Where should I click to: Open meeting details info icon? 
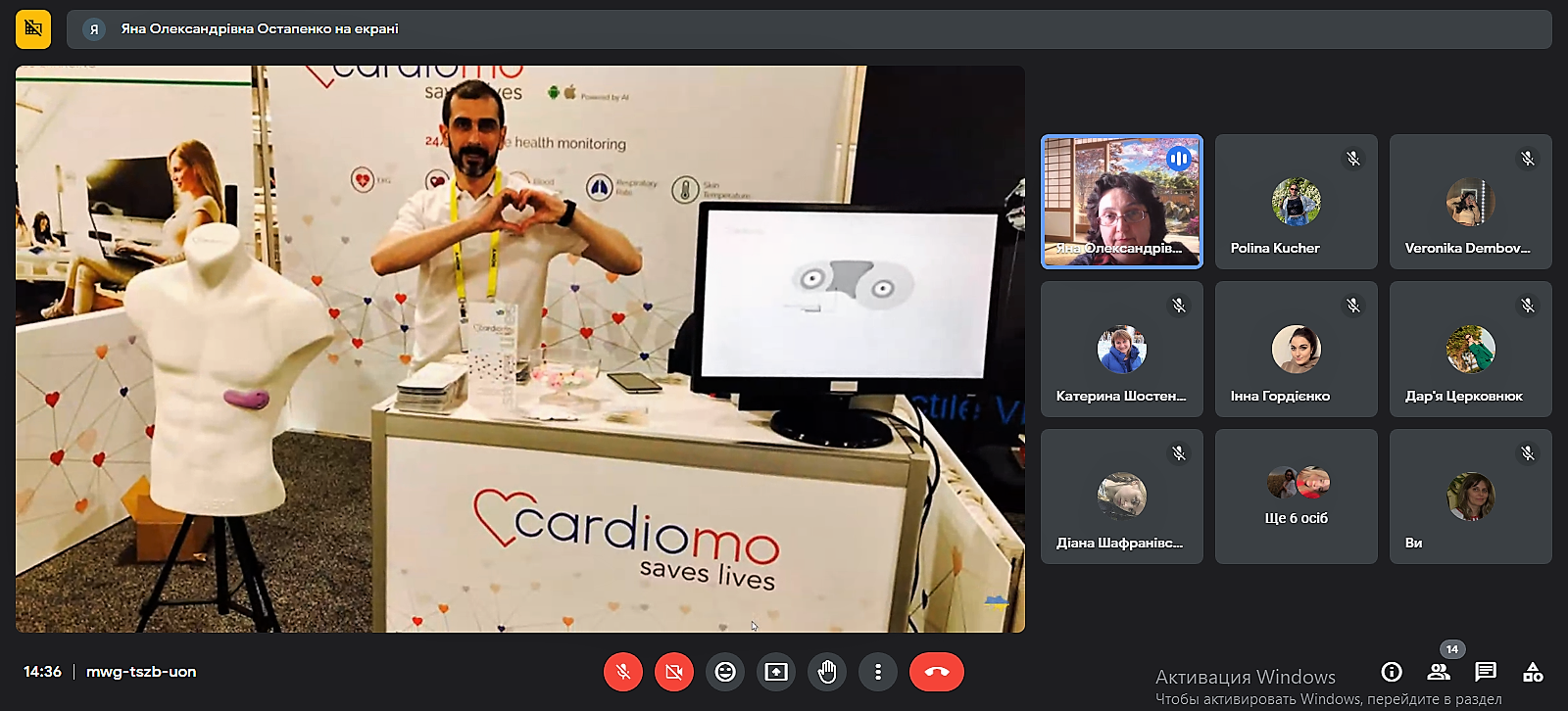(x=1392, y=672)
